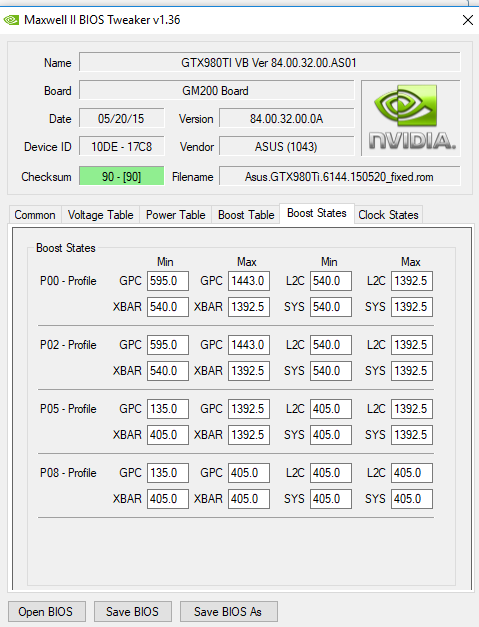Click the Open BIOS button
The width and height of the screenshot is (479, 627).
tap(46, 611)
